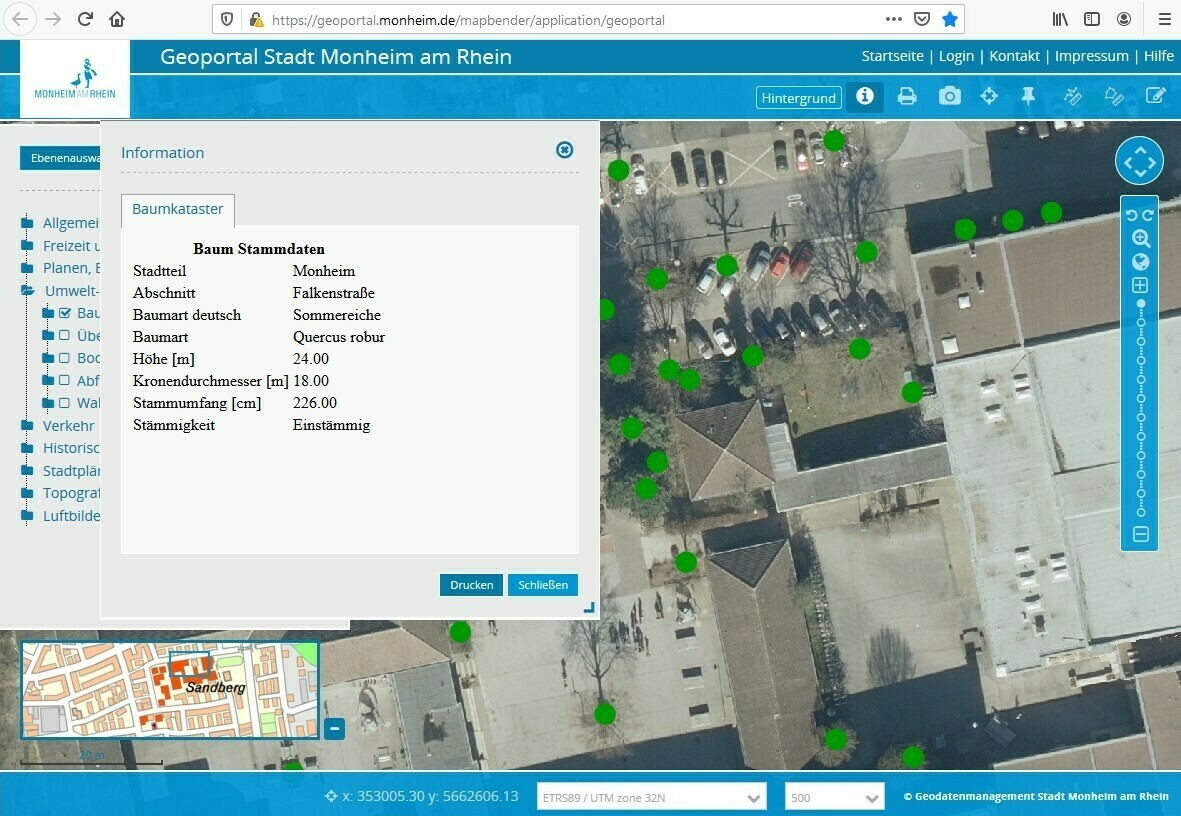Select the area measurement tool
The height and width of the screenshot is (816, 1181).
pos(1114,97)
